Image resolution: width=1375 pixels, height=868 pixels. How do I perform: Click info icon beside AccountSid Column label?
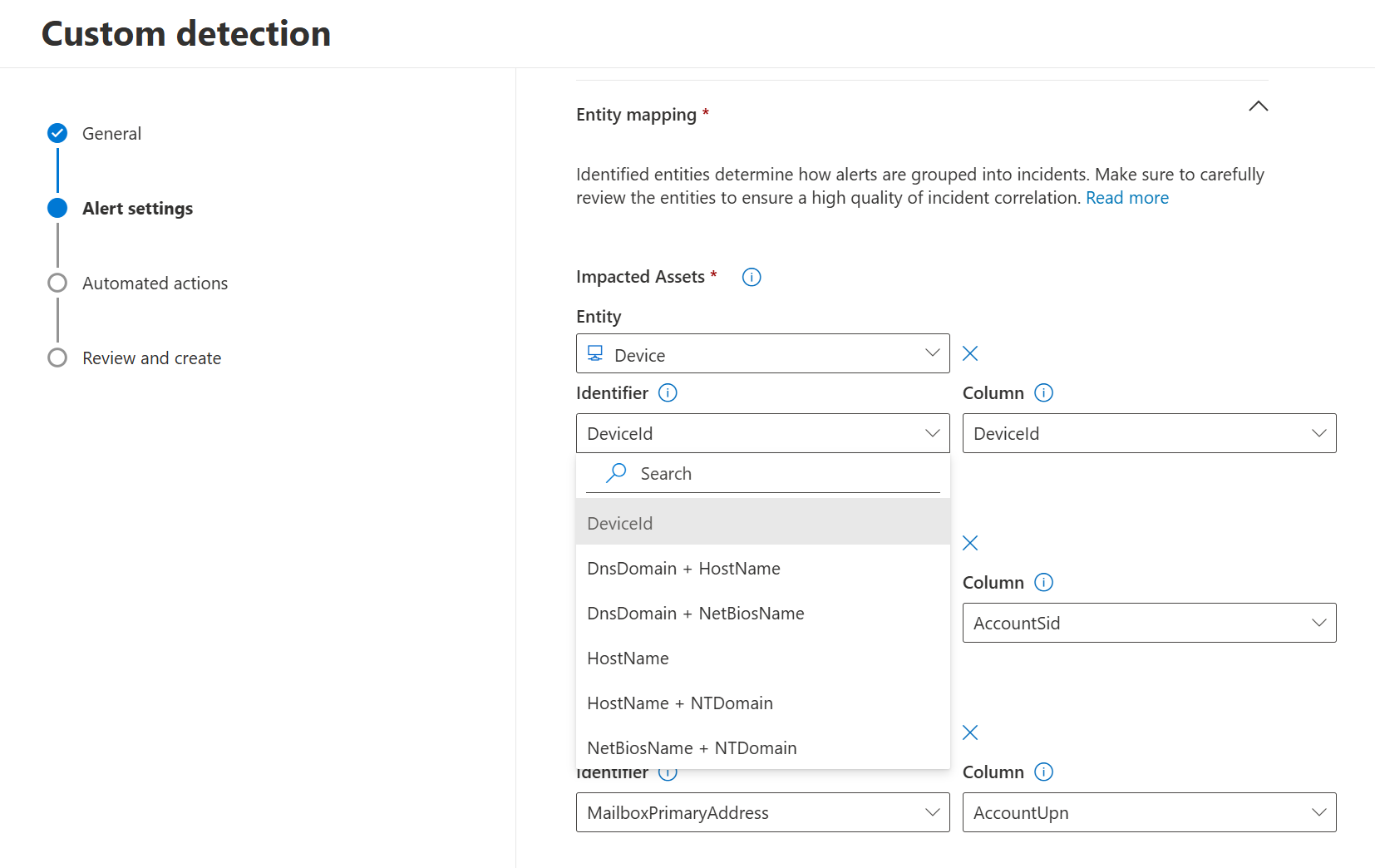pos(1043,583)
